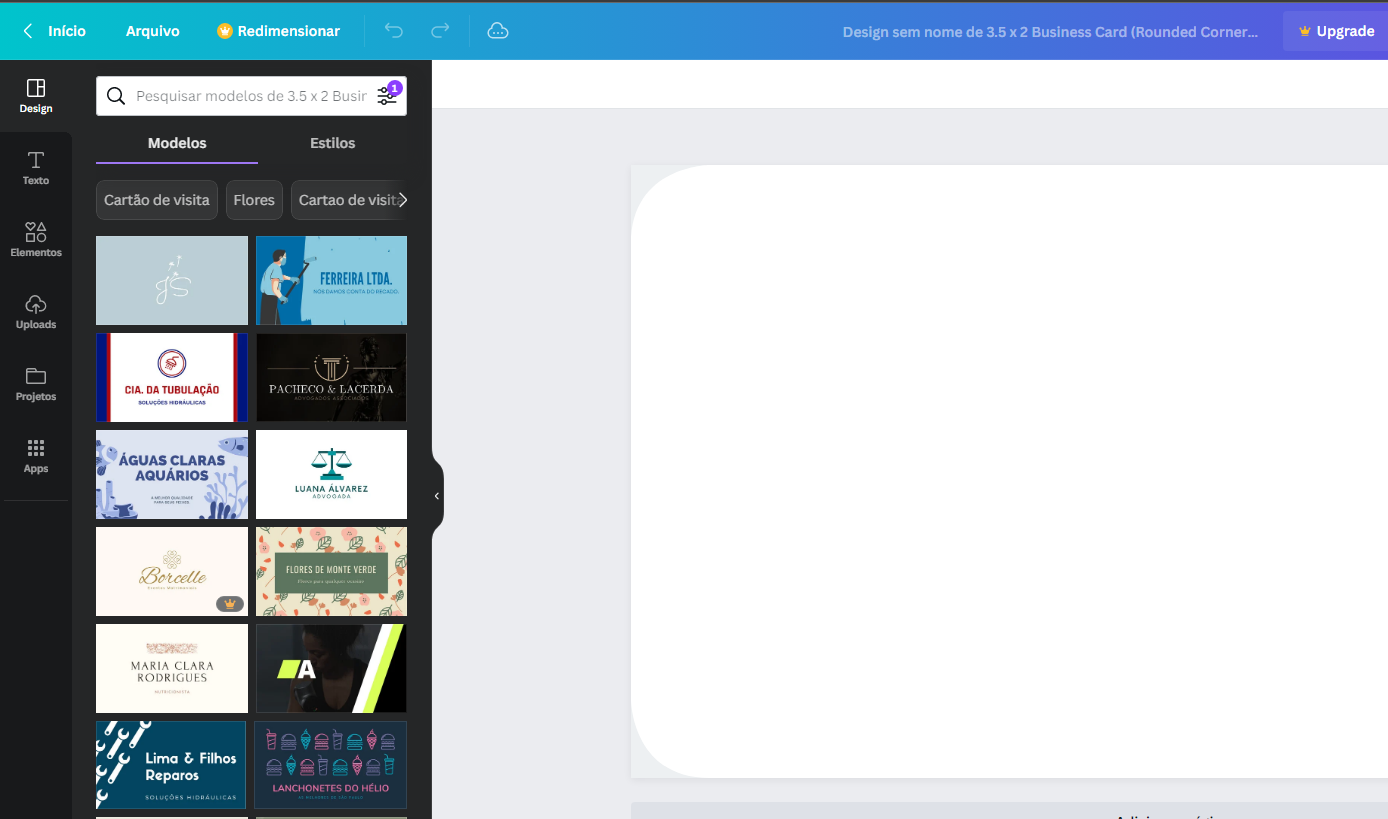Choose the Ferreira Ltda. template
The height and width of the screenshot is (819, 1388).
[x=331, y=280]
